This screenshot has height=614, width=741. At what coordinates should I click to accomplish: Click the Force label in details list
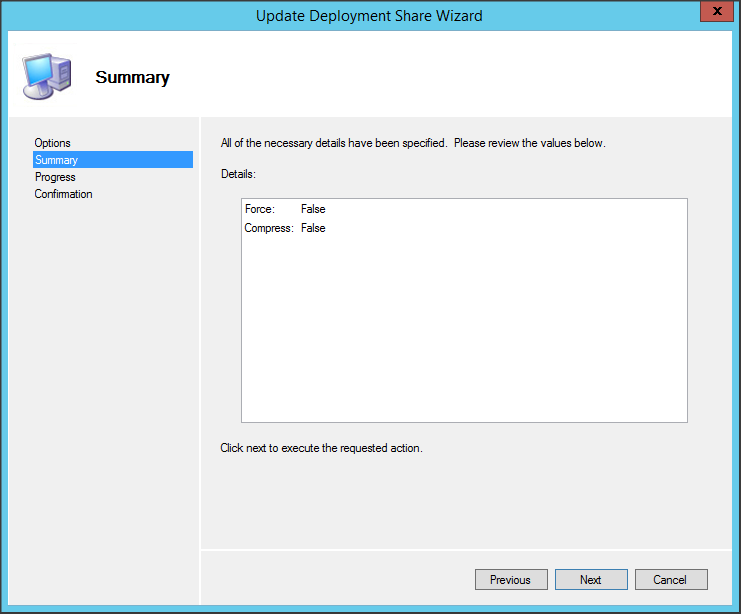pos(259,209)
